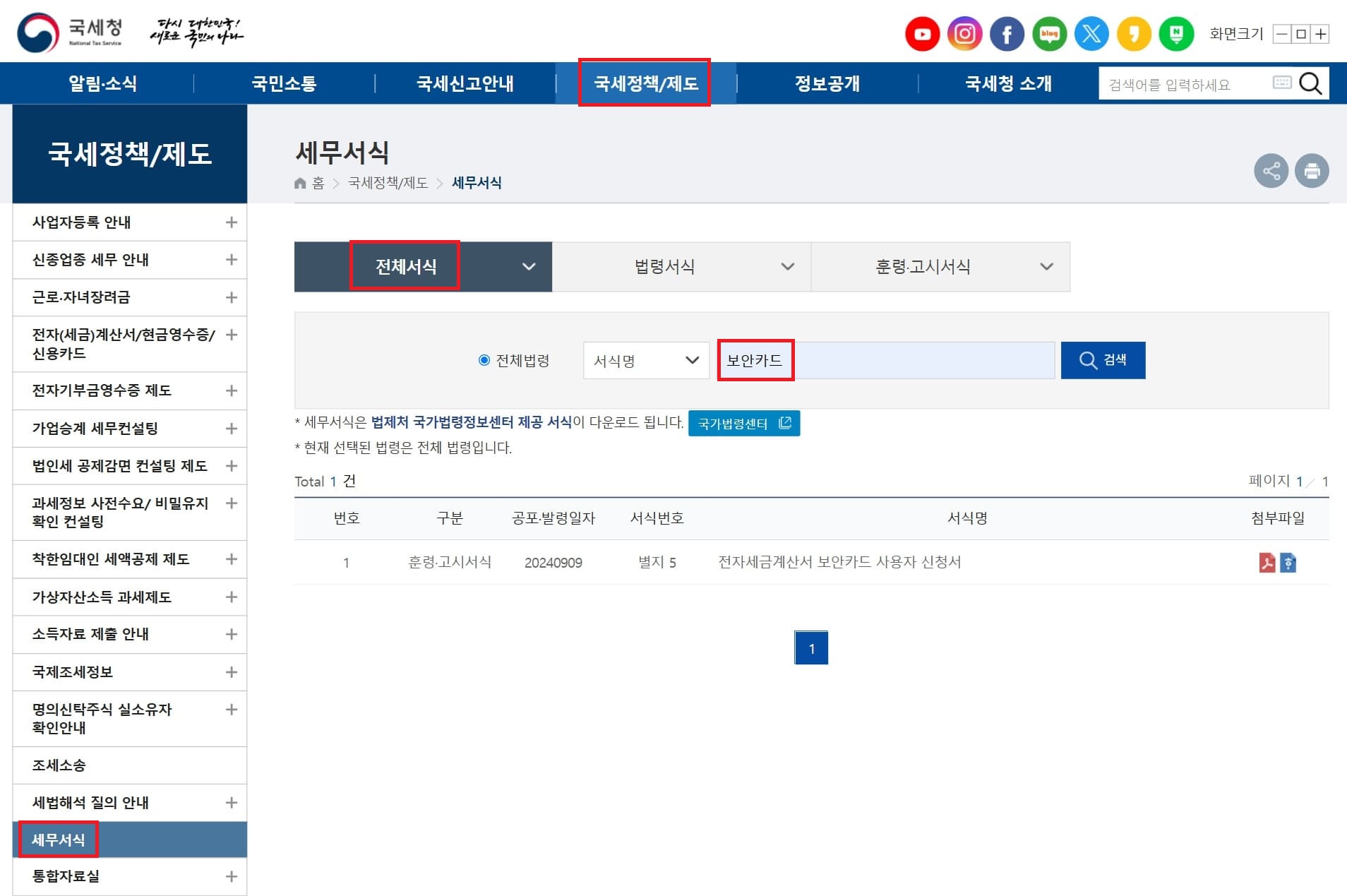The width and height of the screenshot is (1347, 896).
Task: Open the 서식명 dropdown
Action: 645,360
